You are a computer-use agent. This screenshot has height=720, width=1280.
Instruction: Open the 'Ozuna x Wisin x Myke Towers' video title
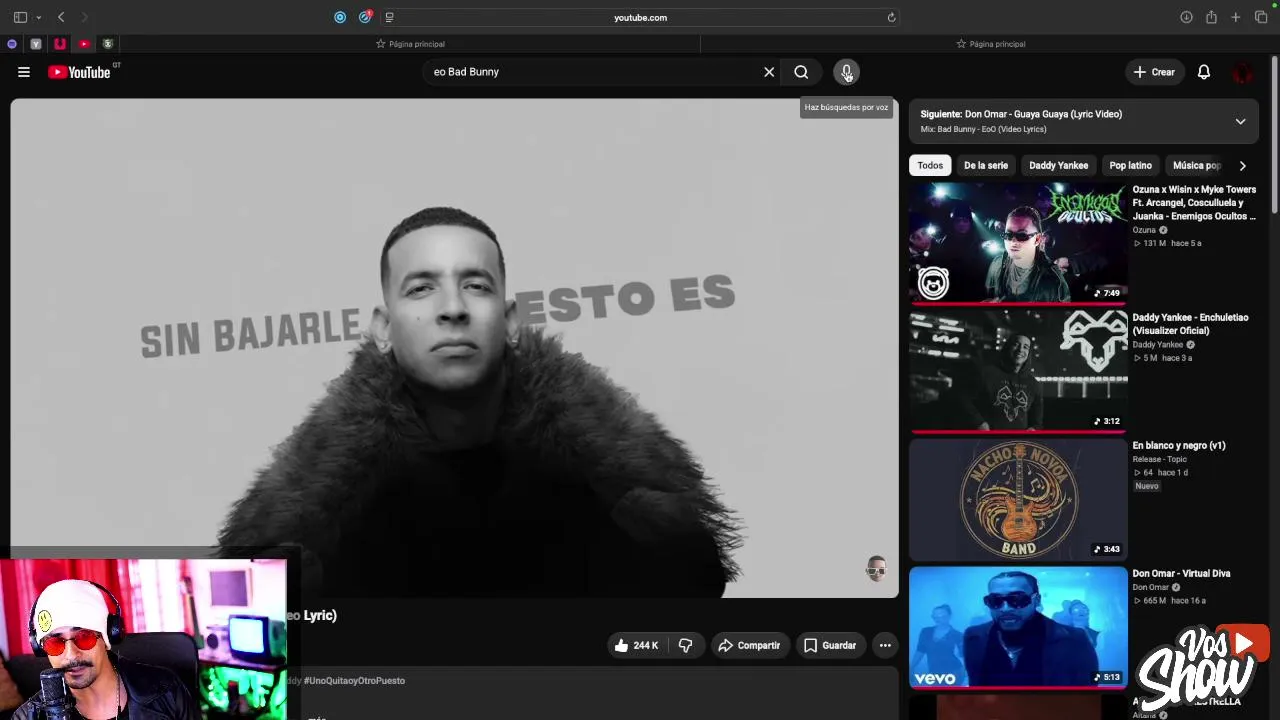[x=1194, y=202]
